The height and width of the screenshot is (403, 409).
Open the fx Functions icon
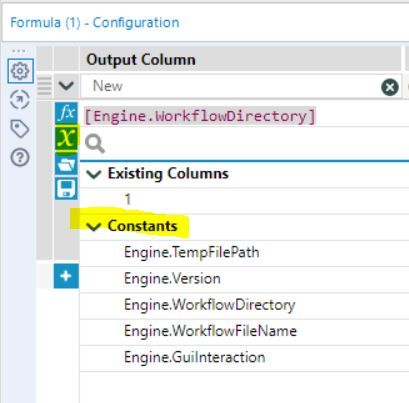[x=66, y=113]
